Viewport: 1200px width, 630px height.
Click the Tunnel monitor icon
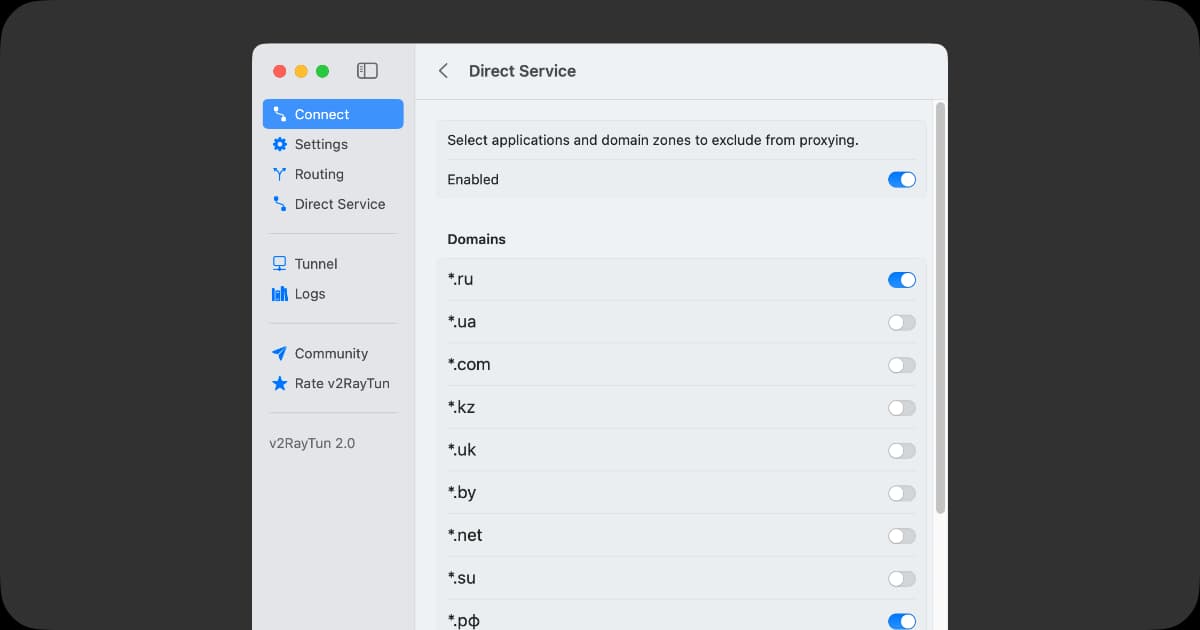(x=280, y=264)
